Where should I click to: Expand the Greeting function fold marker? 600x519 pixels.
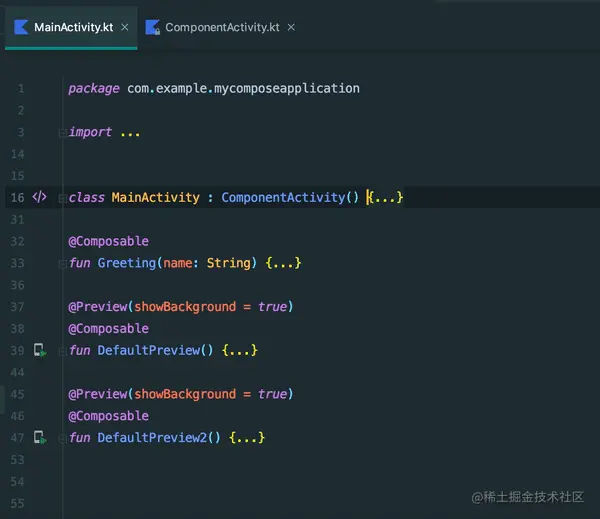62,264
